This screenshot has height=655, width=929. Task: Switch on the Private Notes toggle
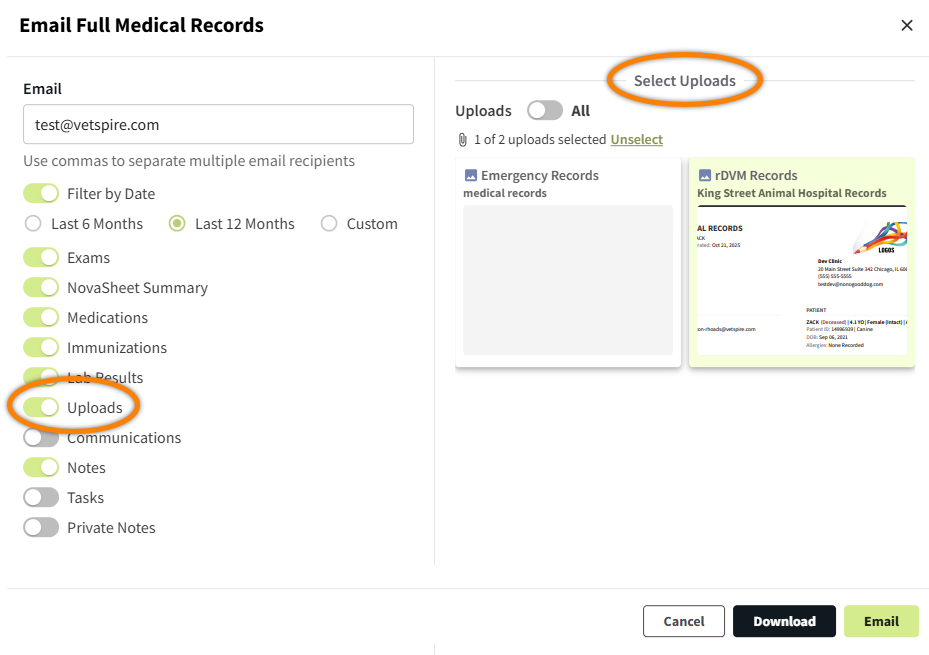[41, 528]
